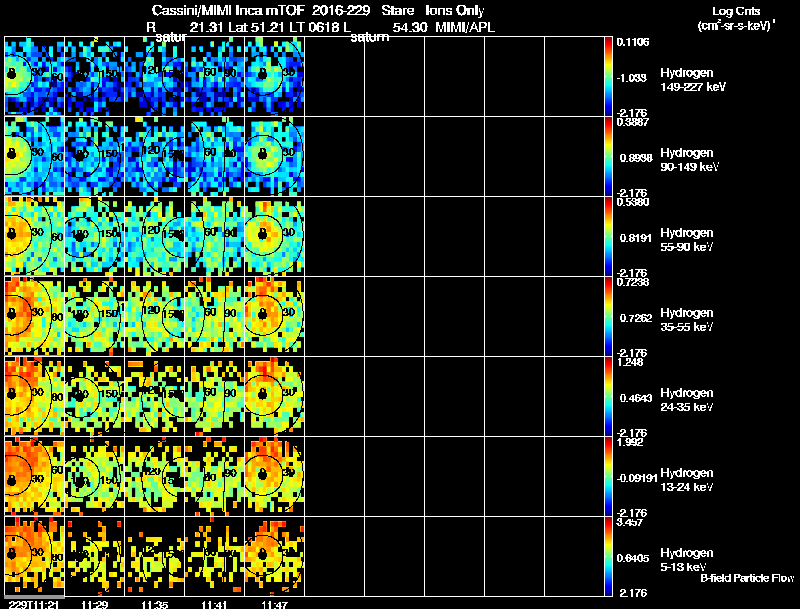Click the '-1.033' color scale value

[632, 78]
